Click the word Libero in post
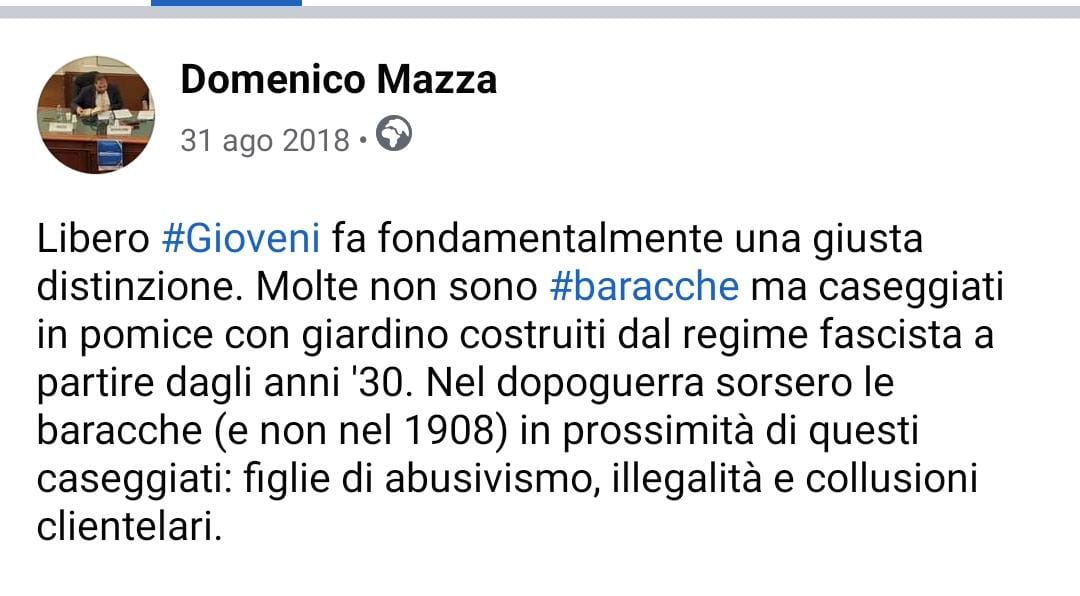The height and width of the screenshot is (596, 1080). coord(93,238)
